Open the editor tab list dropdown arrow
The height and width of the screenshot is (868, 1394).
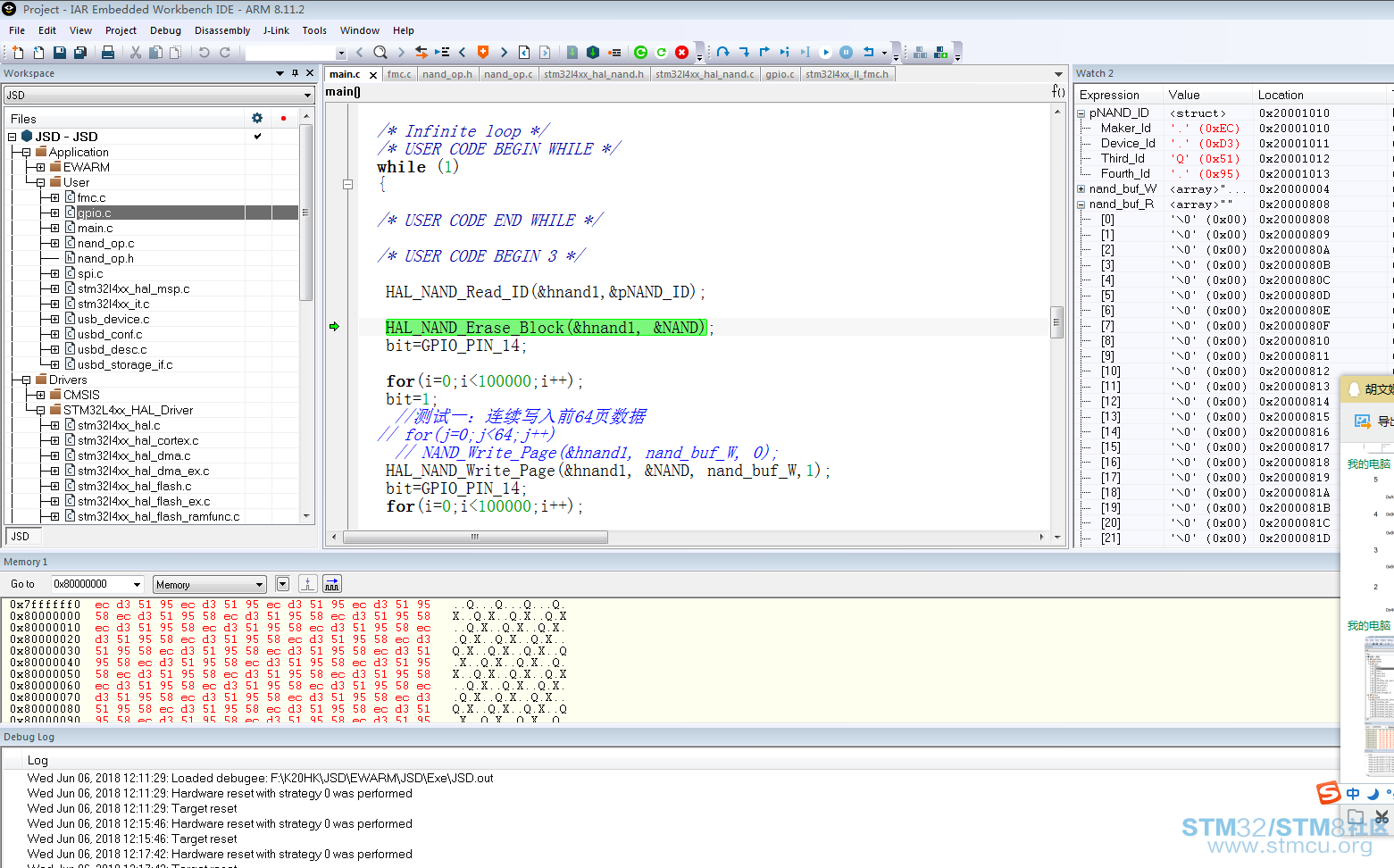(x=1058, y=74)
